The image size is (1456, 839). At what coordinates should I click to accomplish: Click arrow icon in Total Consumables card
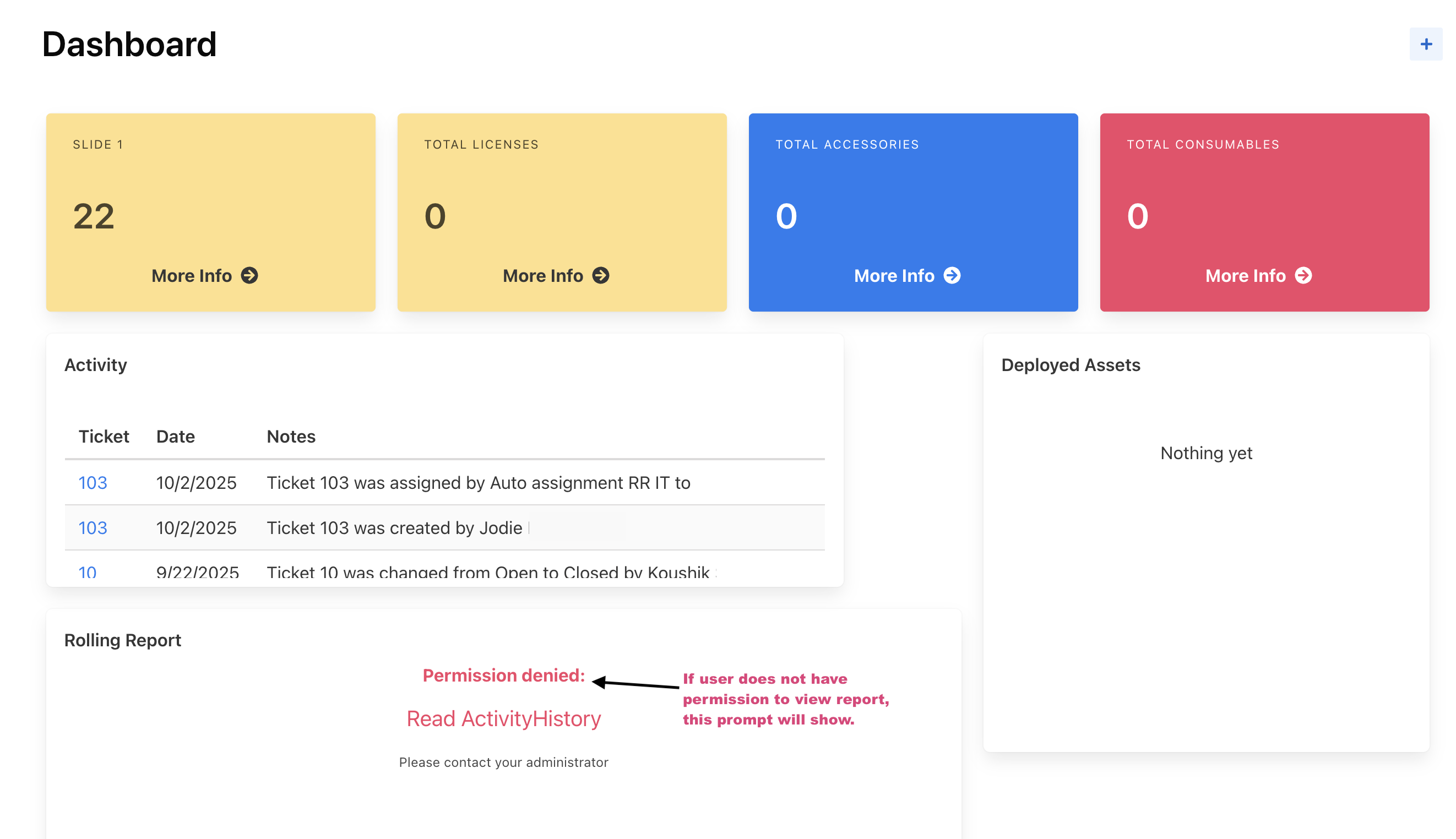(x=1303, y=275)
